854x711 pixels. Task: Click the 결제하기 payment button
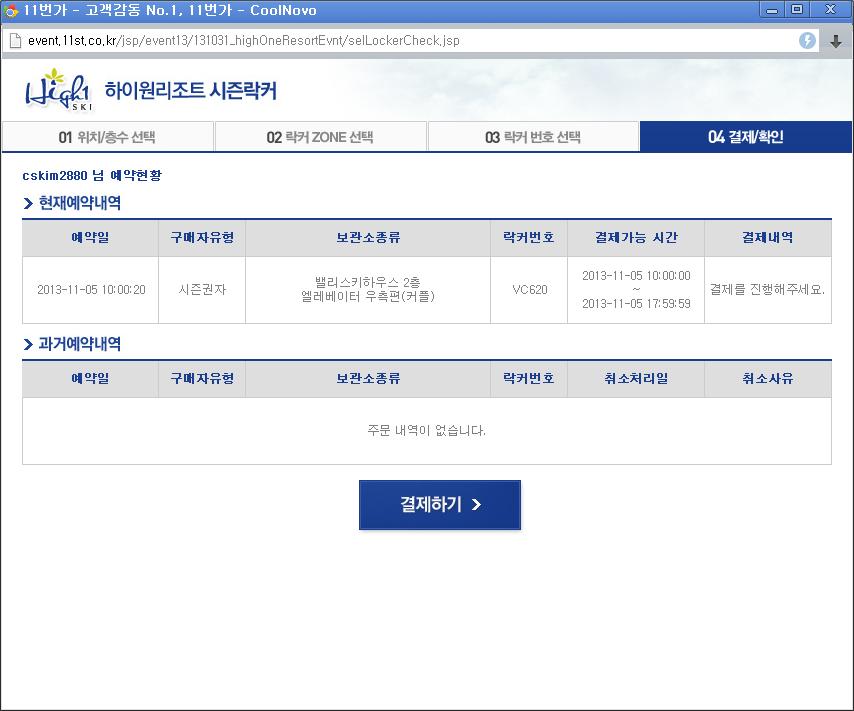pos(440,505)
